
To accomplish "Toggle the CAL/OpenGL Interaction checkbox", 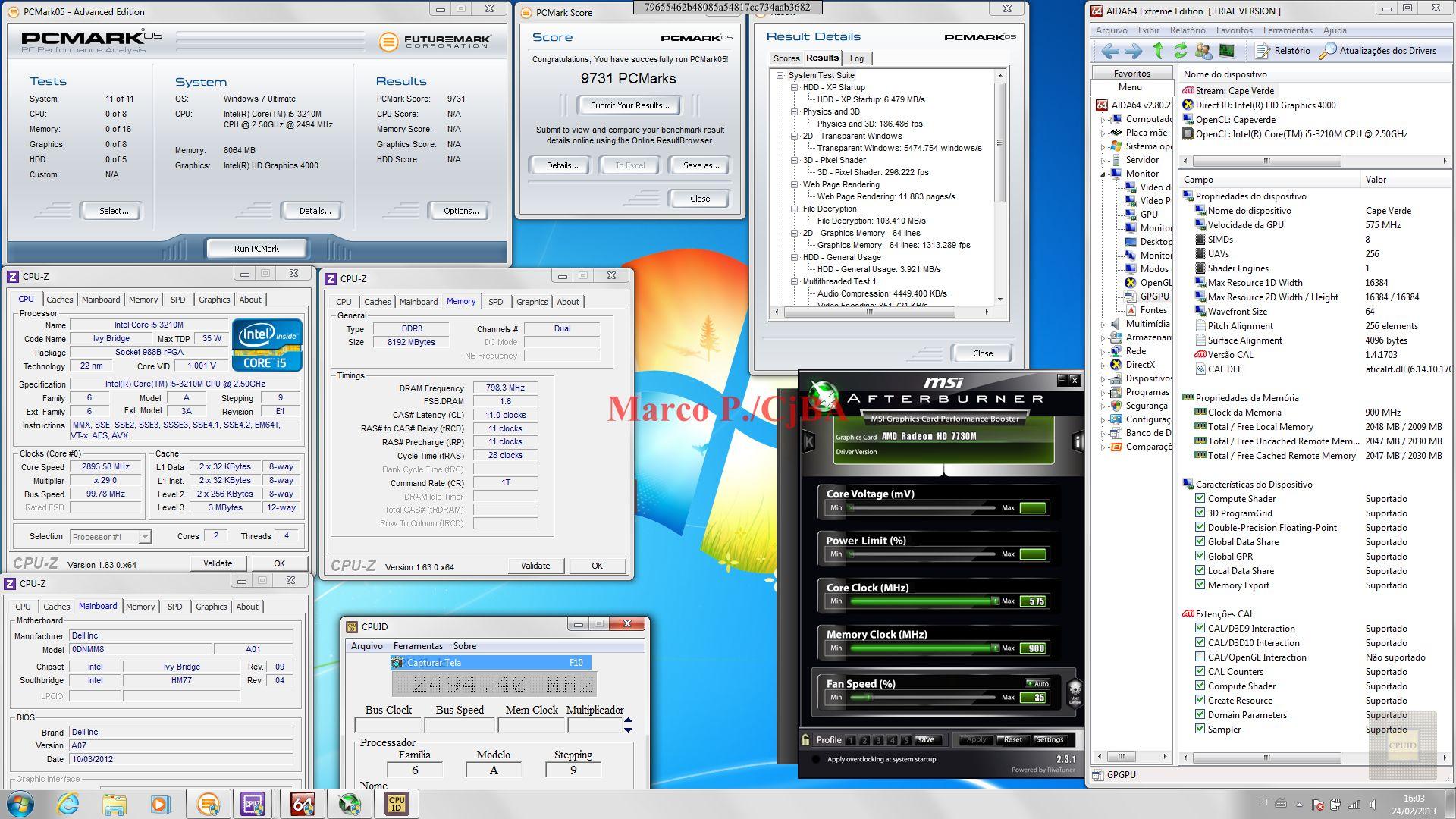I will click(1200, 657).
